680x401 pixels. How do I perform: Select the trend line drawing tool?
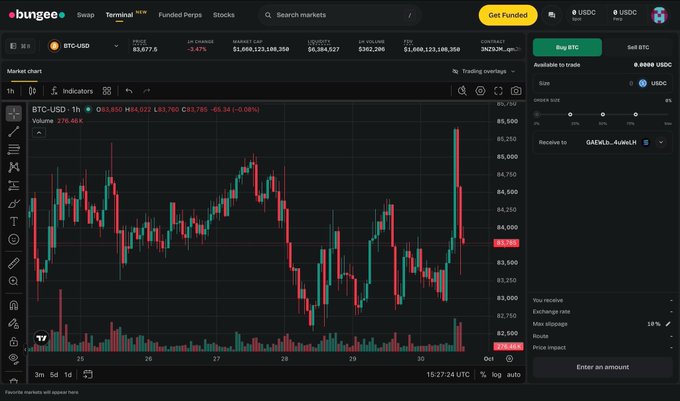[14, 131]
